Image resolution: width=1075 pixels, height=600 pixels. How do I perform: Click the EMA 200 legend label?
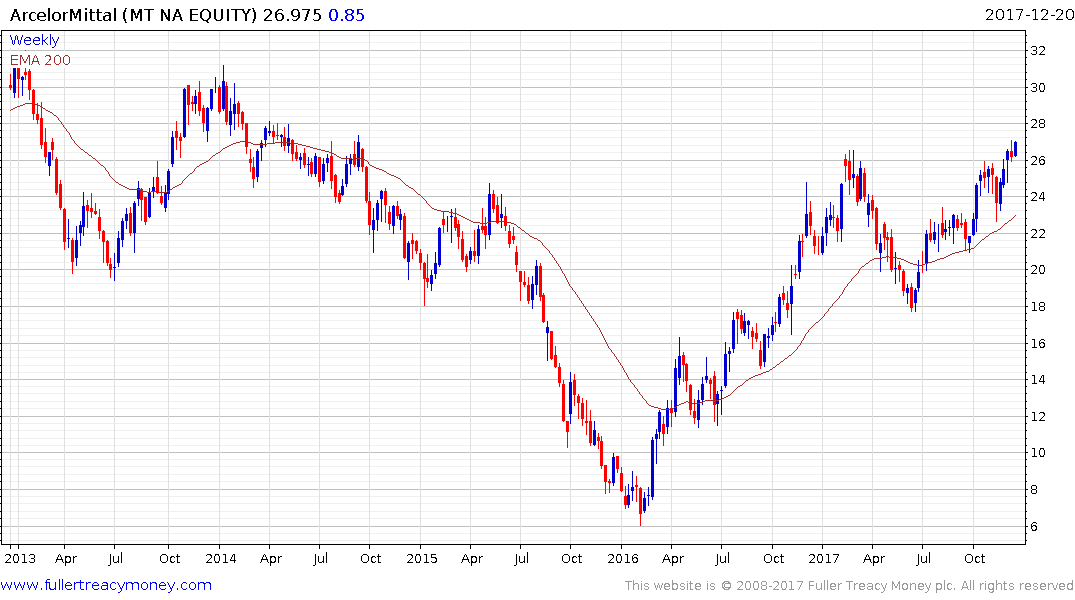[40, 60]
